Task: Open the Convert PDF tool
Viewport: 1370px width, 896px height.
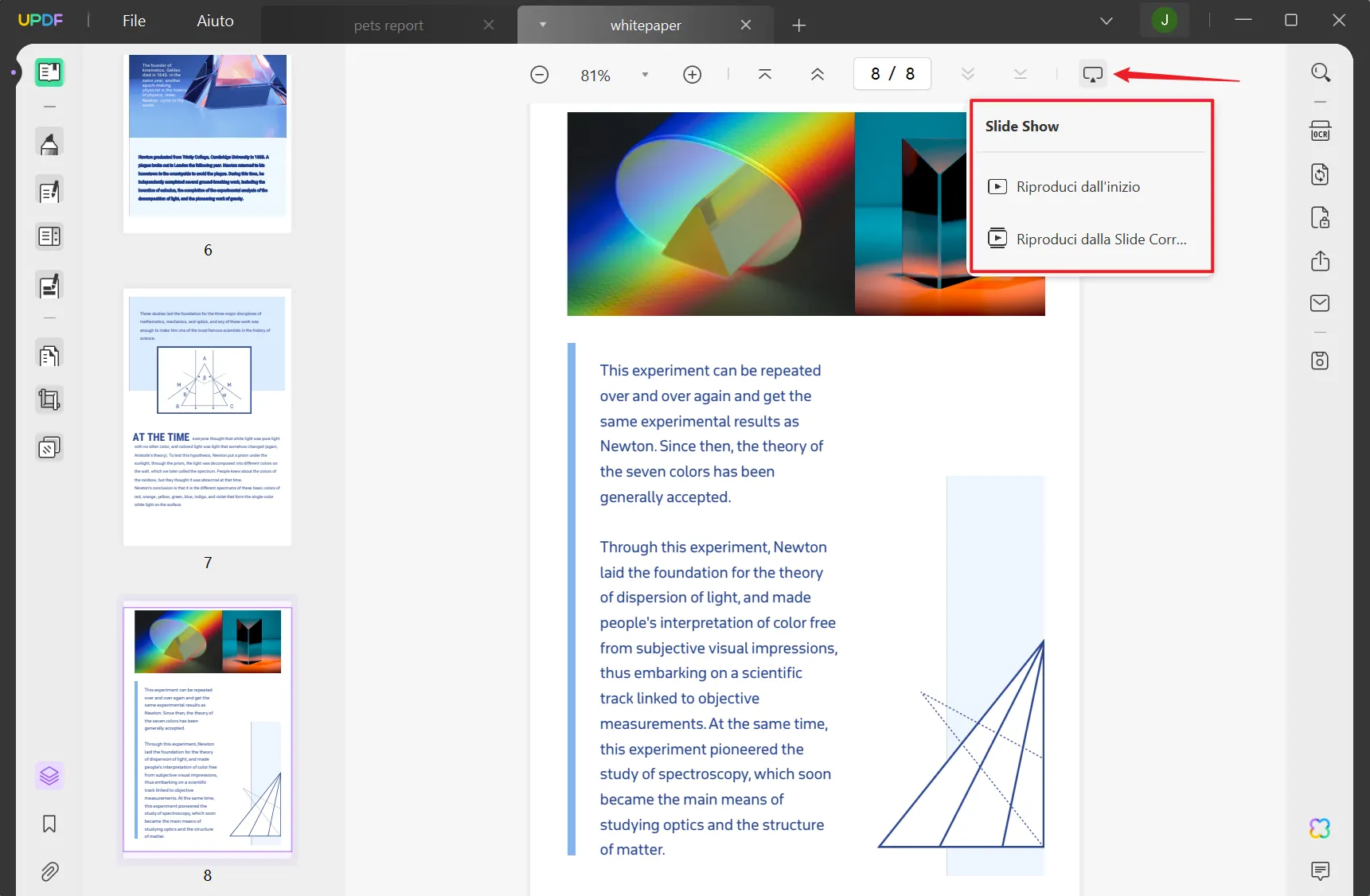Action: tap(1321, 174)
